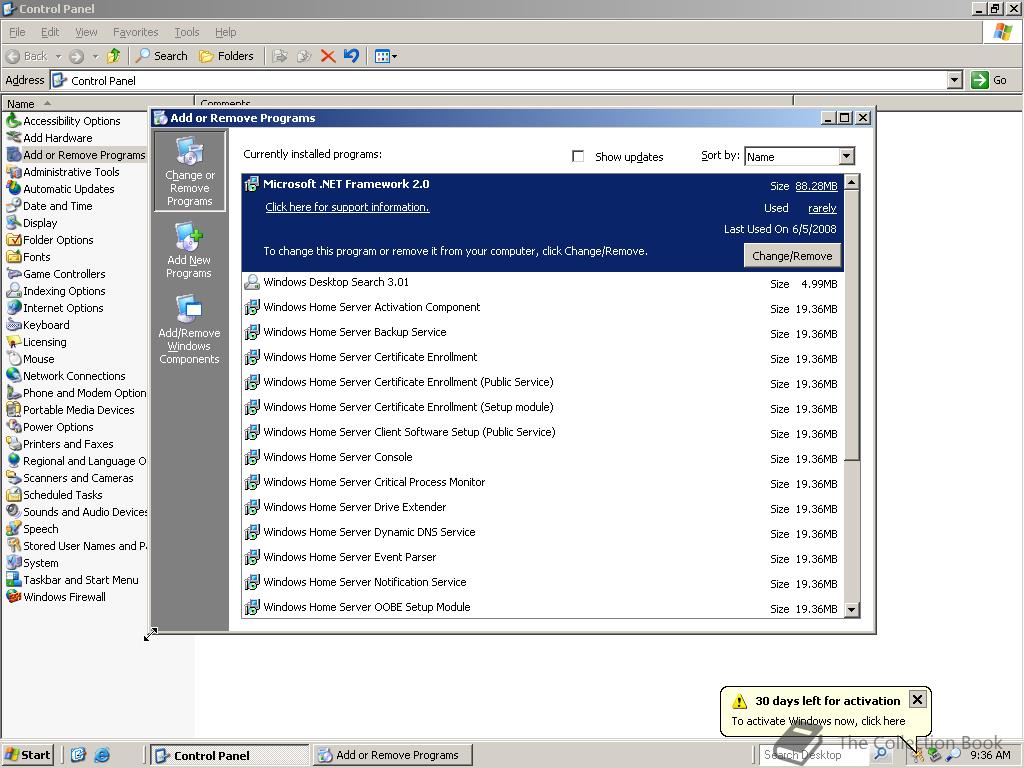Open the Edit menu

point(50,32)
